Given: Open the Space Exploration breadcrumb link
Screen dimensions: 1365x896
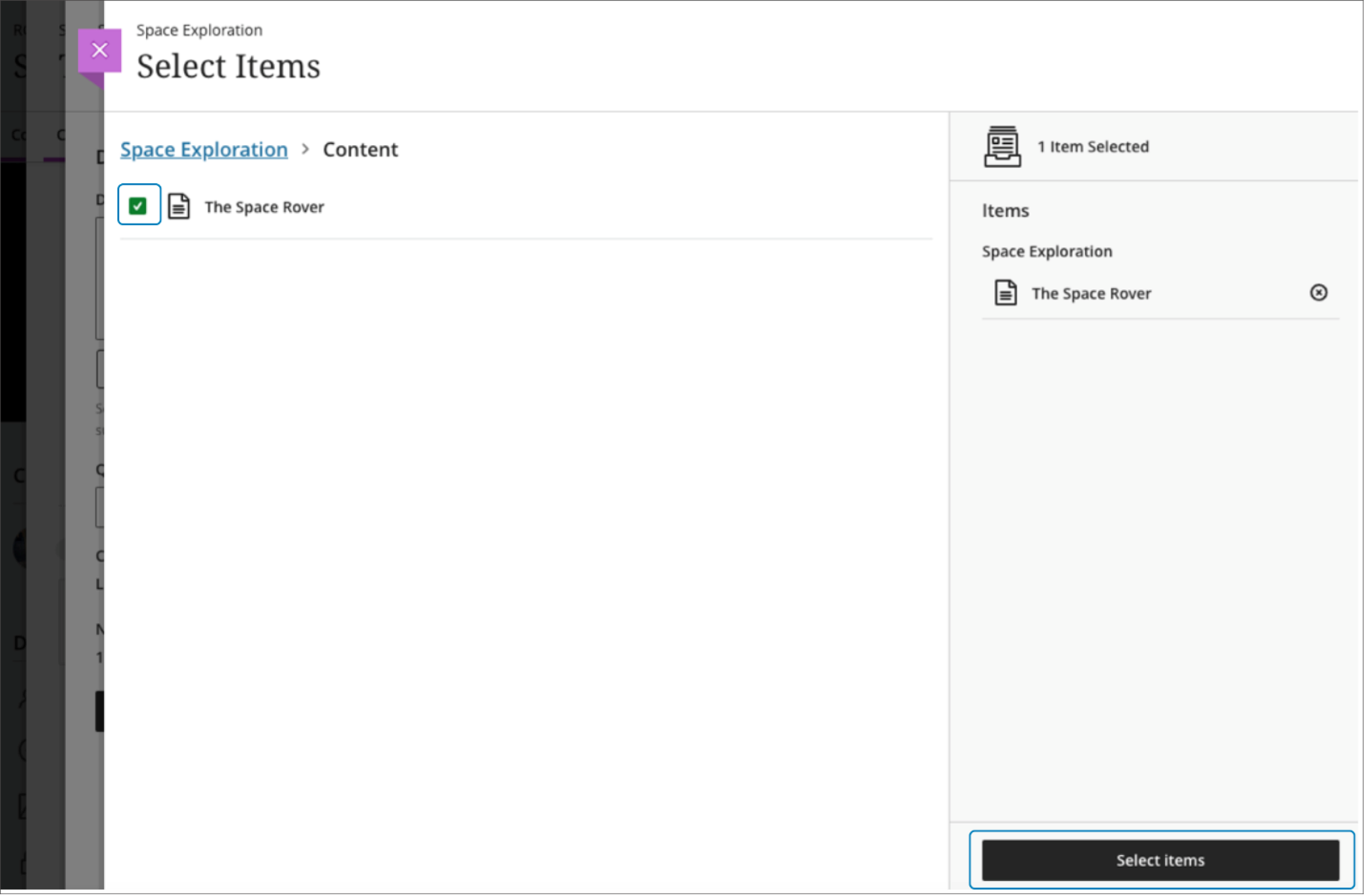Looking at the screenshot, I should (x=204, y=149).
